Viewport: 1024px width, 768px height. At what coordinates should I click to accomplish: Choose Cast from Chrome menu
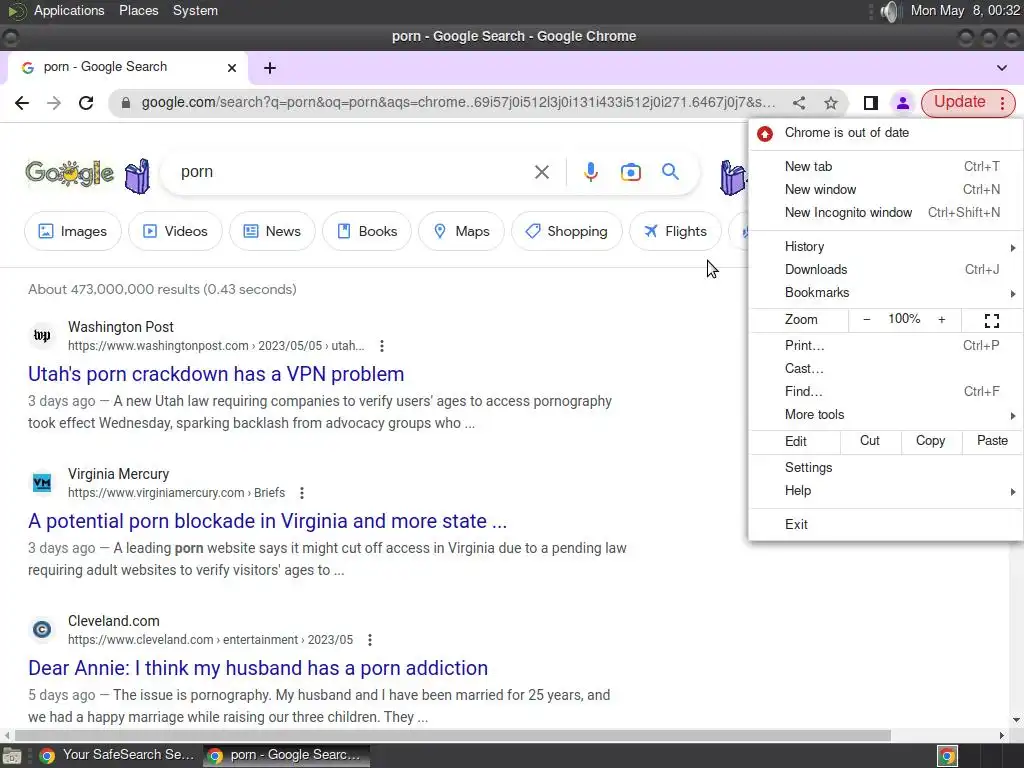(886, 369)
